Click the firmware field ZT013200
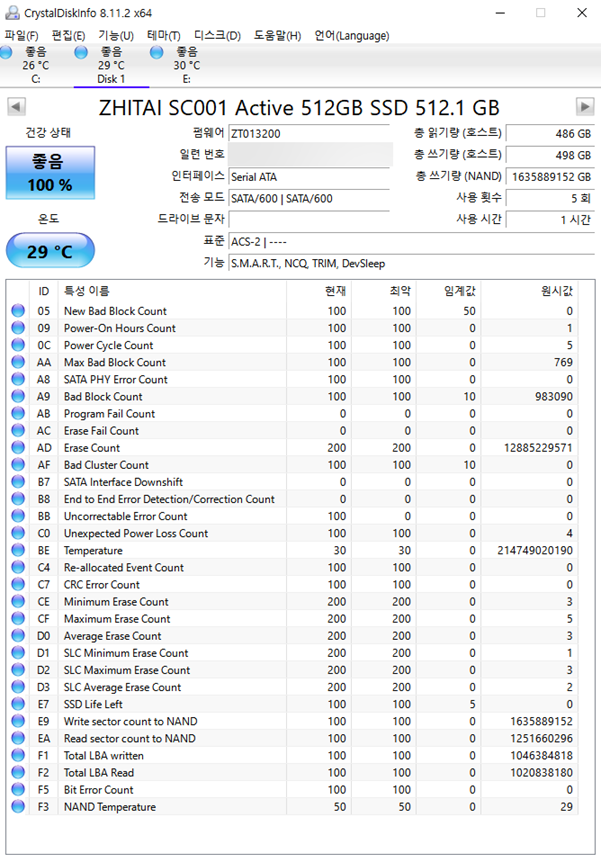The height and width of the screenshot is (862, 601). tap(309, 134)
